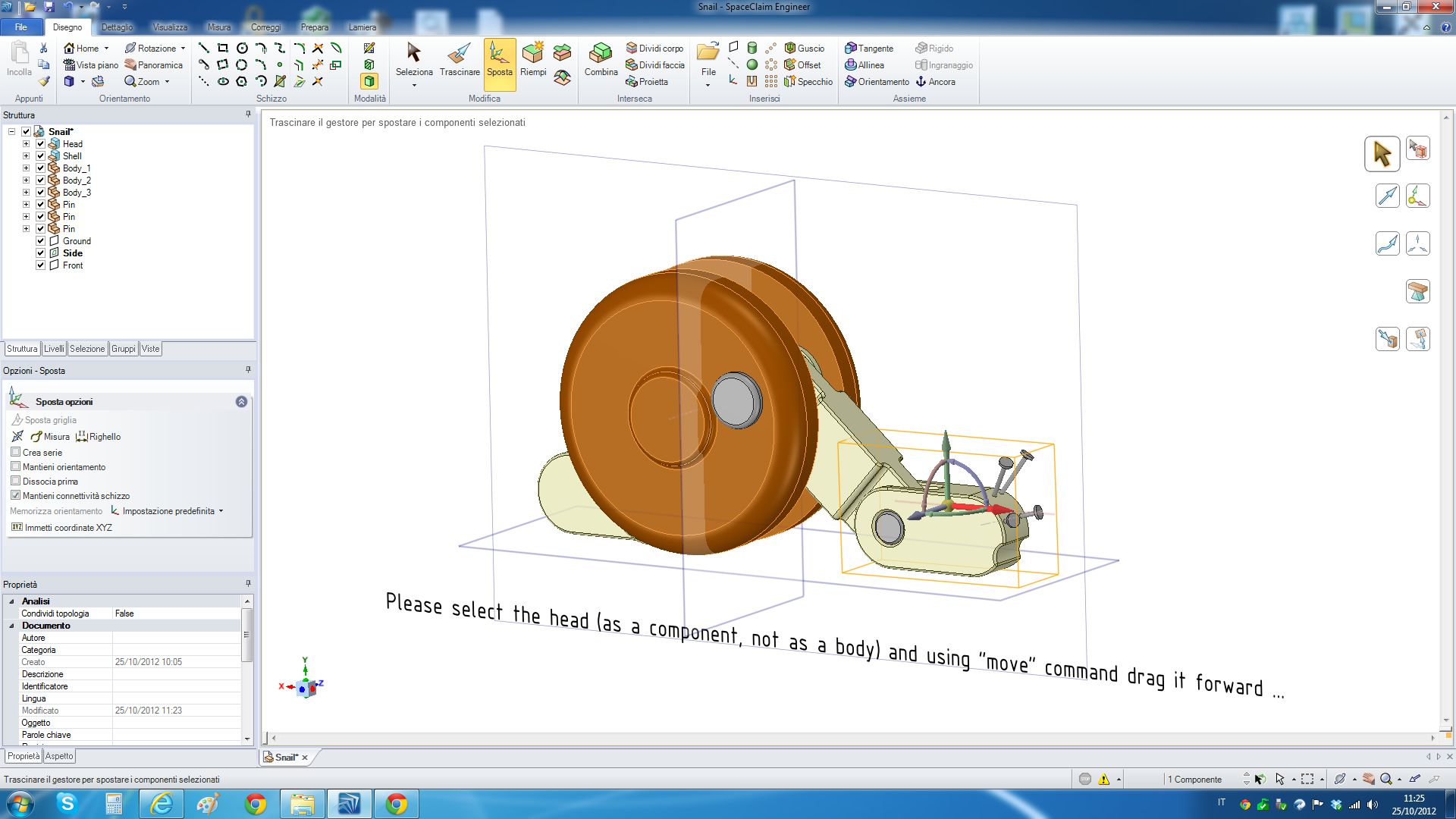Viewport: 1456px width, 819px height.
Task: Click Immetti coordinate XYZ
Action: [x=61, y=527]
